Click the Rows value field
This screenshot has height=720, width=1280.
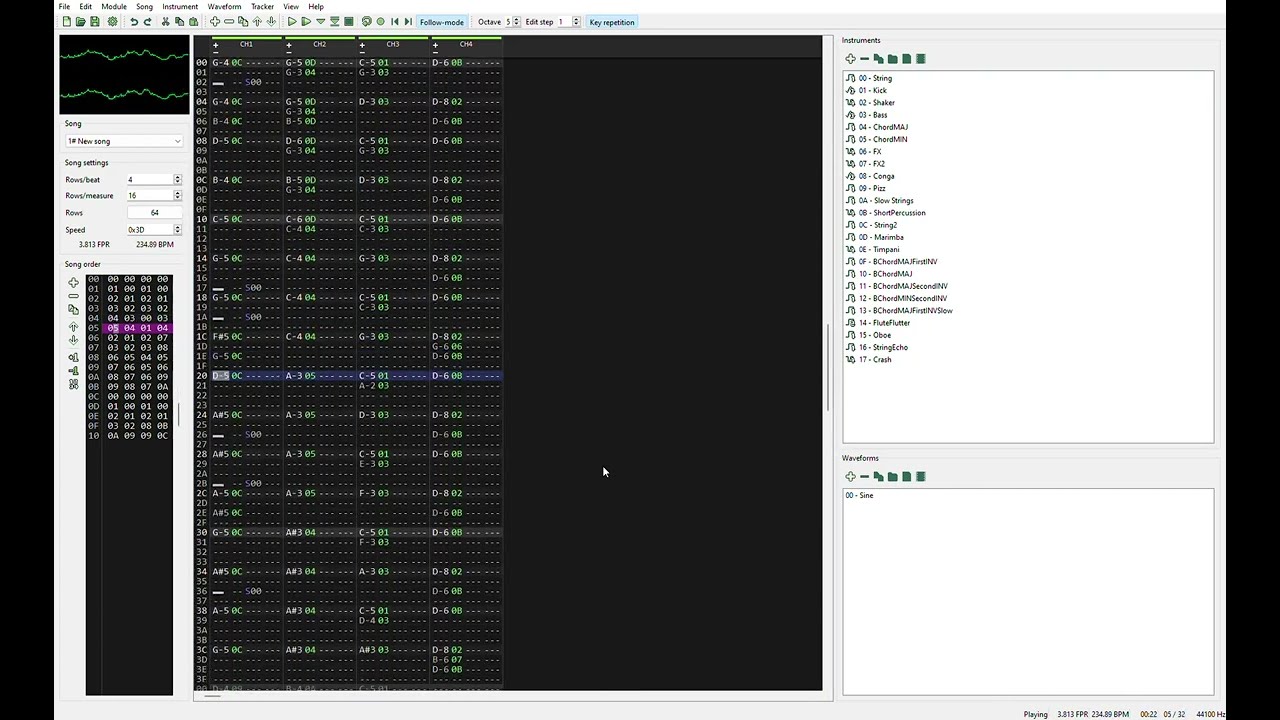pos(154,213)
